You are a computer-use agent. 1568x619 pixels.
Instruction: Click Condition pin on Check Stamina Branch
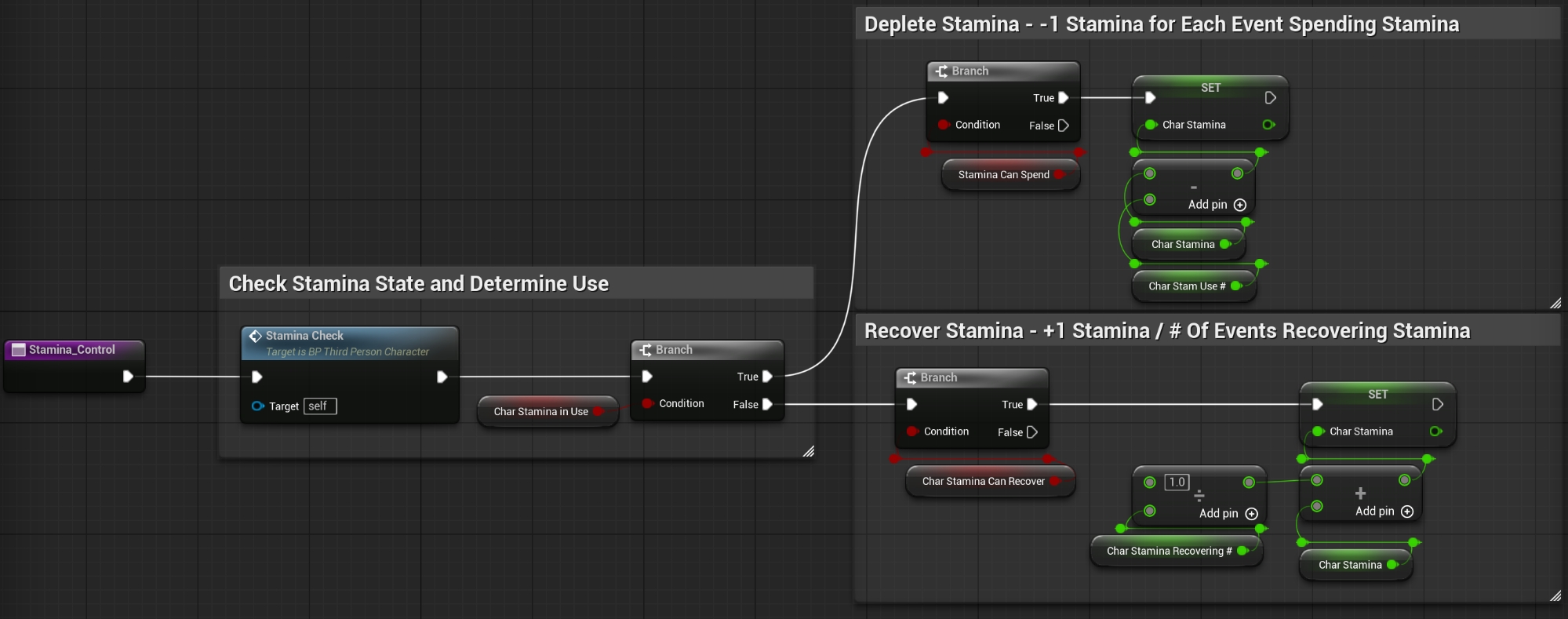[648, 403]
